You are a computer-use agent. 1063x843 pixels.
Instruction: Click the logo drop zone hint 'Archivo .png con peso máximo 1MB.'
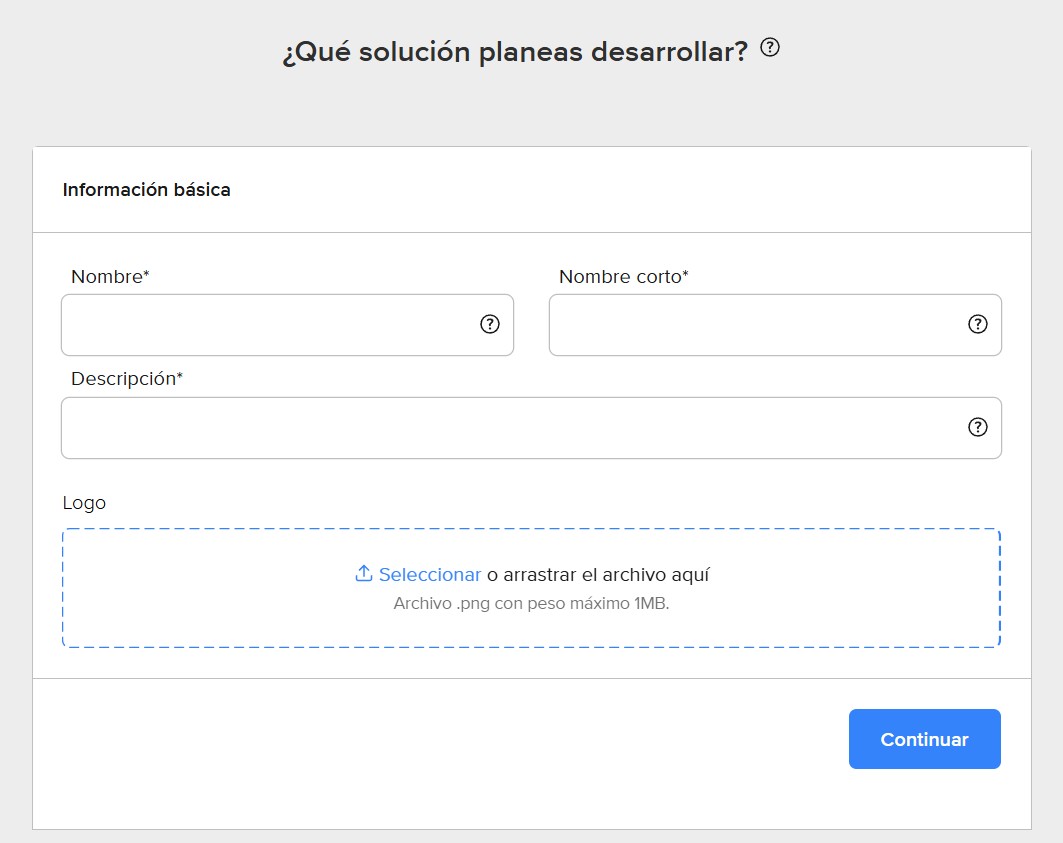coord(531,604)
